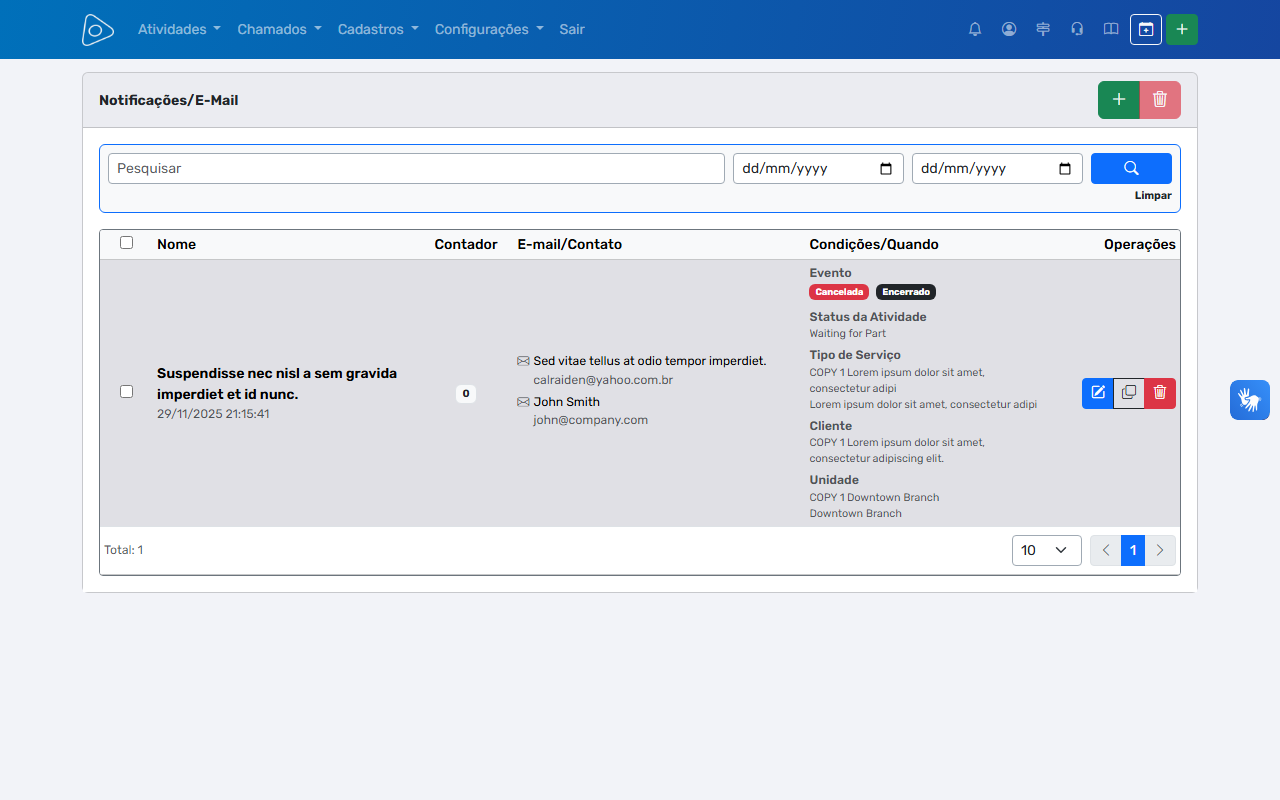Click the email john@company.com
Viewport: 1280px width, 800px height.
[x=590, y=420]
